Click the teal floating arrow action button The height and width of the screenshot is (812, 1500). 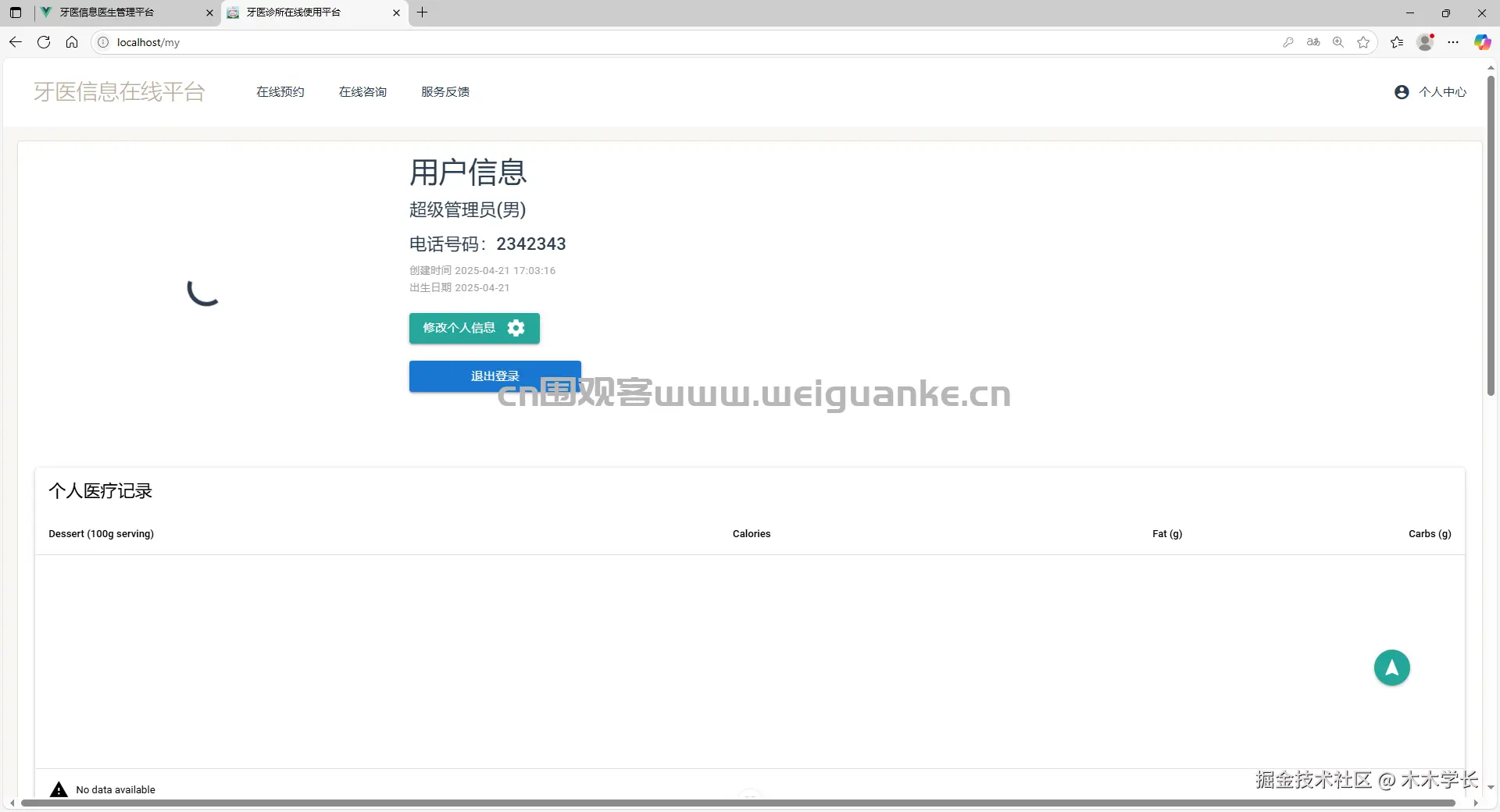click(1391, 668)
